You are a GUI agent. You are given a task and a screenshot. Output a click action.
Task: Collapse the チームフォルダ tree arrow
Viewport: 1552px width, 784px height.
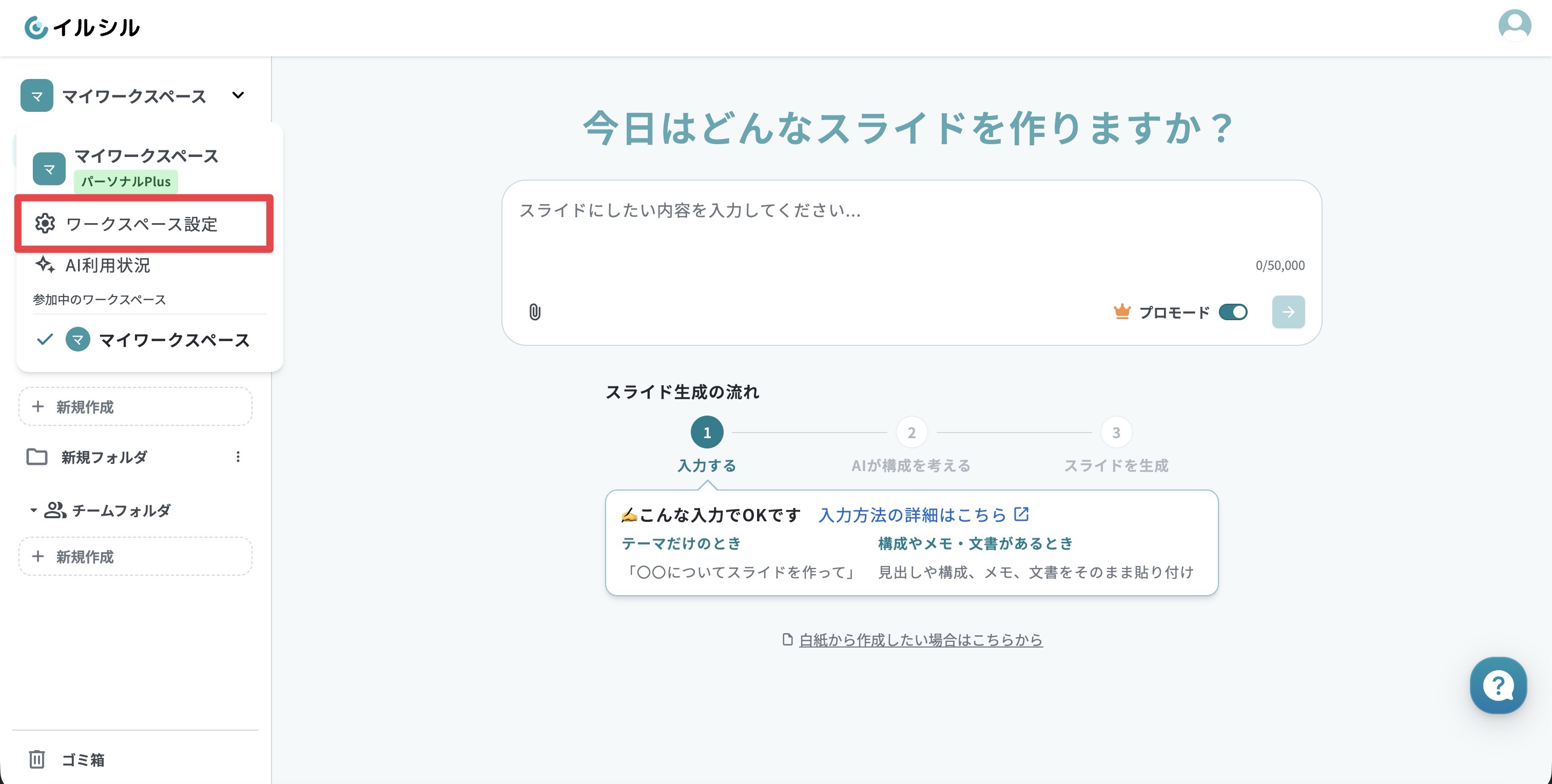34,510
